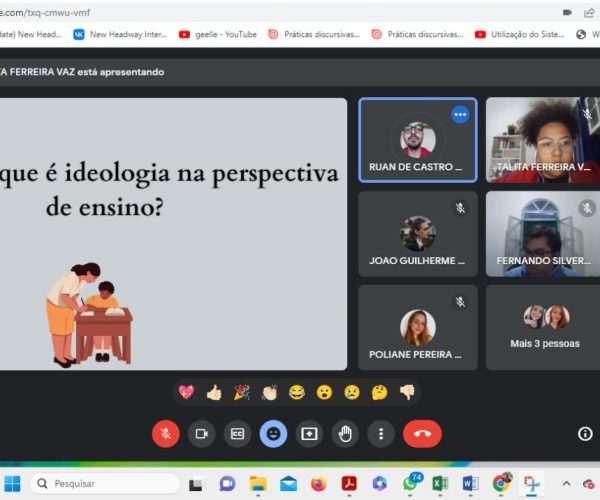
Task: Open Utilização do Siste... bookmark
Action: [520, 34]
